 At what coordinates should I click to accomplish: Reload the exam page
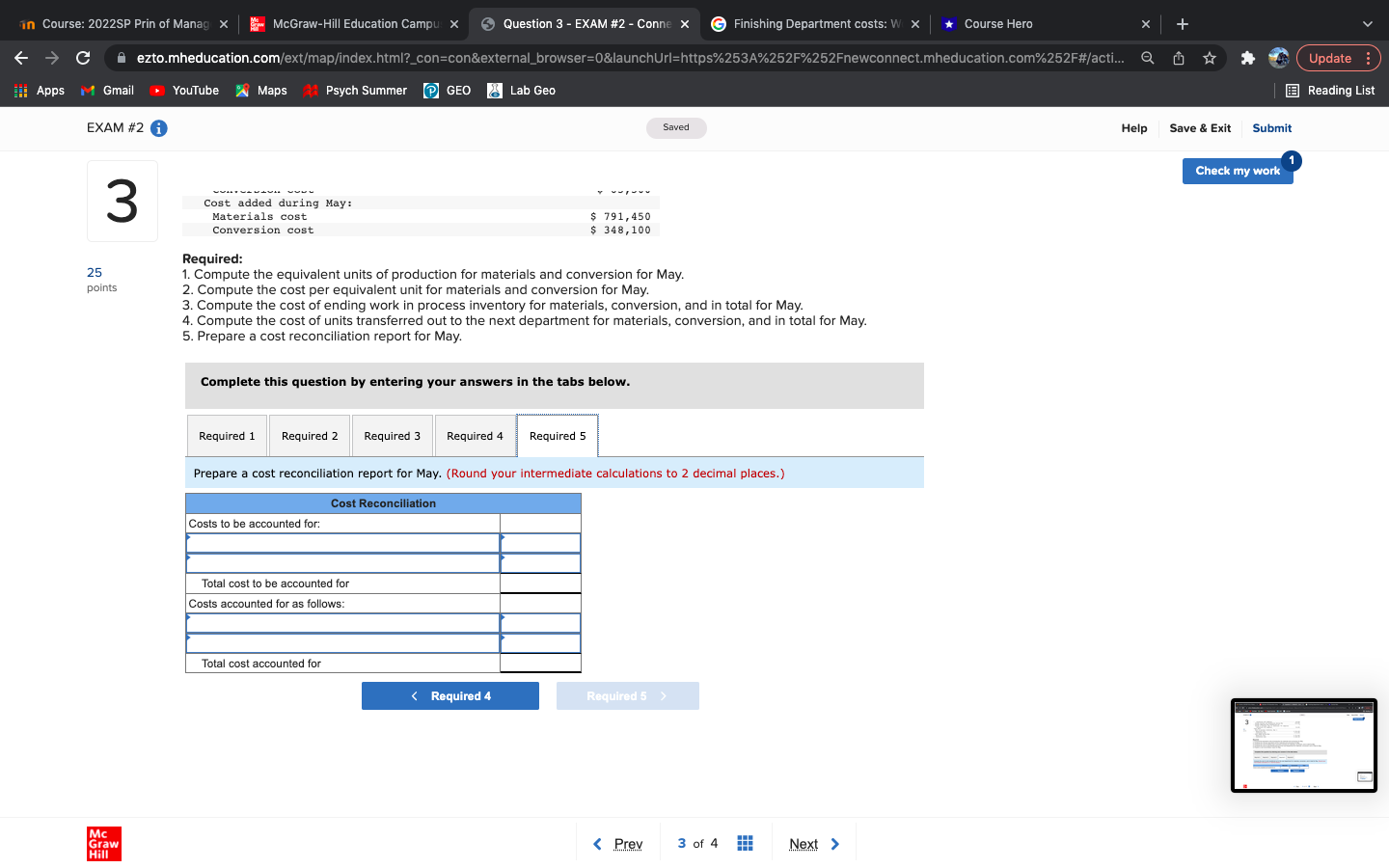[82, 58]
